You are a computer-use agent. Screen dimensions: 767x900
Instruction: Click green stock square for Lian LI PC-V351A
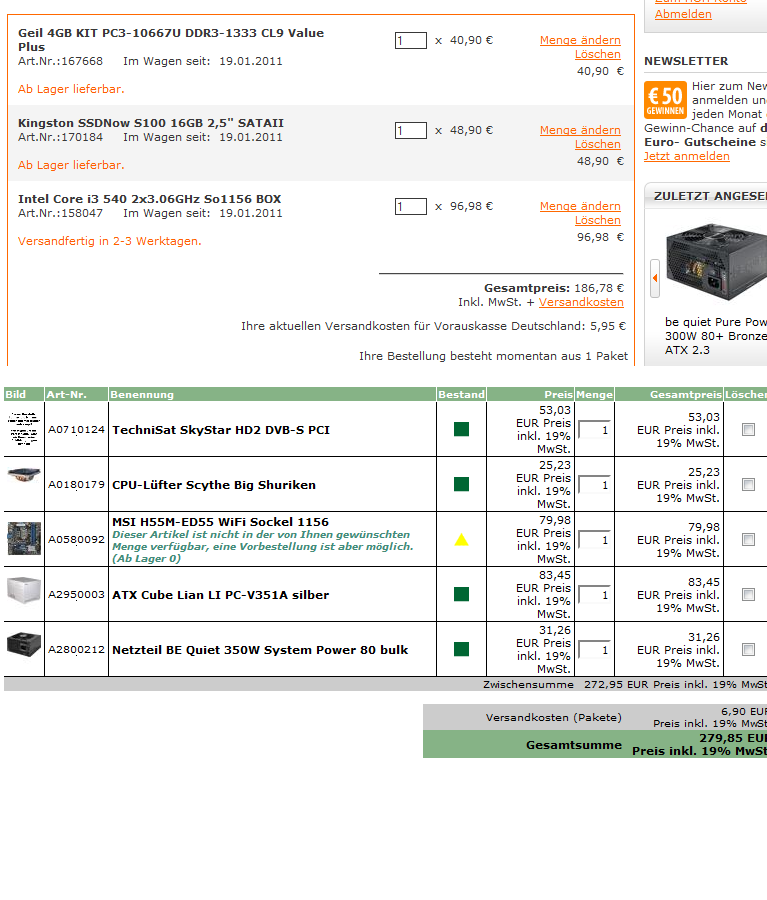[461, 594]
